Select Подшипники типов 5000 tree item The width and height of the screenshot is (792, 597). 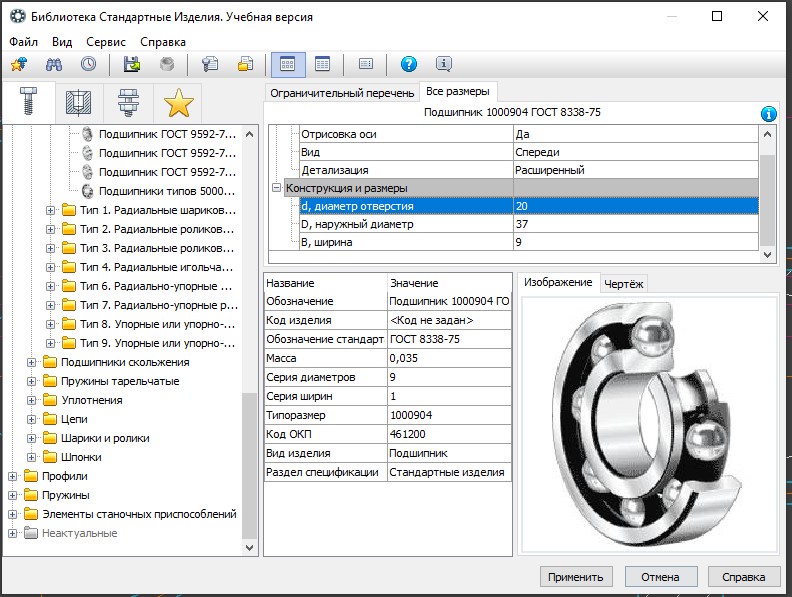pyautogui.click(x=167, y=191)
